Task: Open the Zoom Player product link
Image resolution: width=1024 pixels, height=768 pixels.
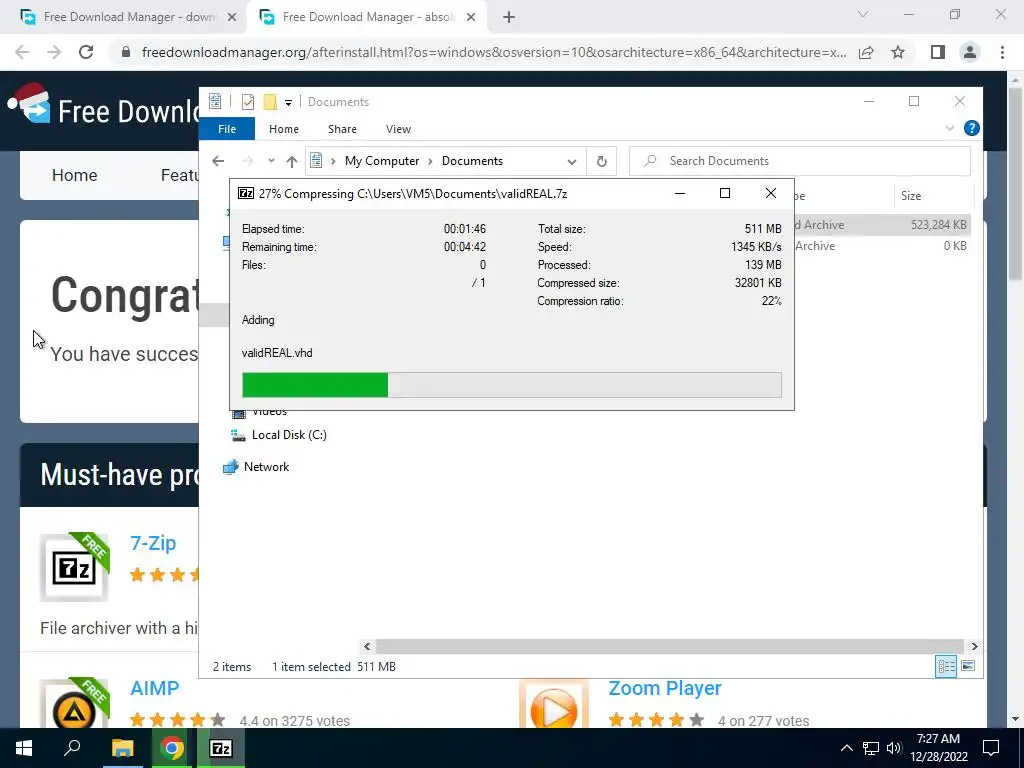Action: 665,688
